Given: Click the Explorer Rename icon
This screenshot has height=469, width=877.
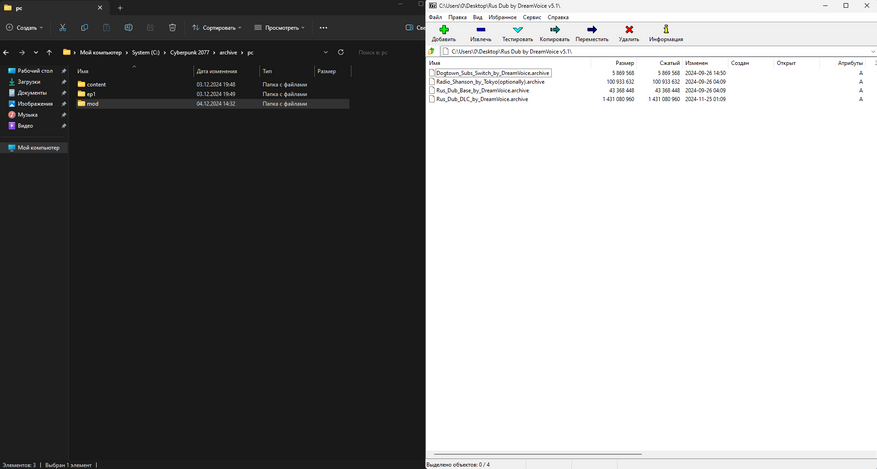Looking at the screenshot, I should tap(128, 27).
